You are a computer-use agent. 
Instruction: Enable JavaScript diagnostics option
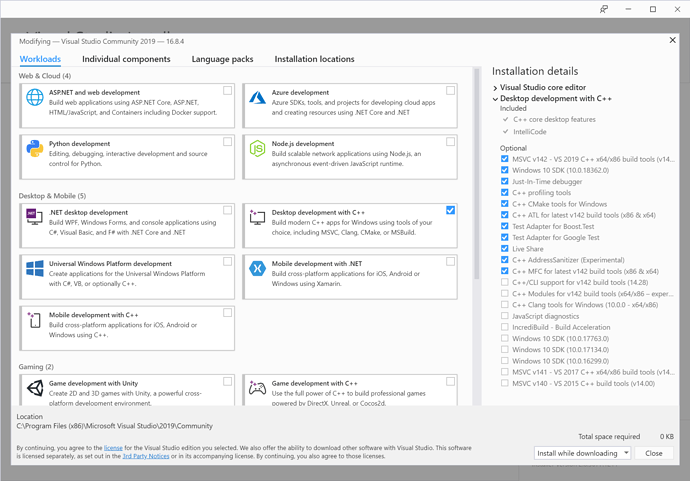(x=504, y=316)
